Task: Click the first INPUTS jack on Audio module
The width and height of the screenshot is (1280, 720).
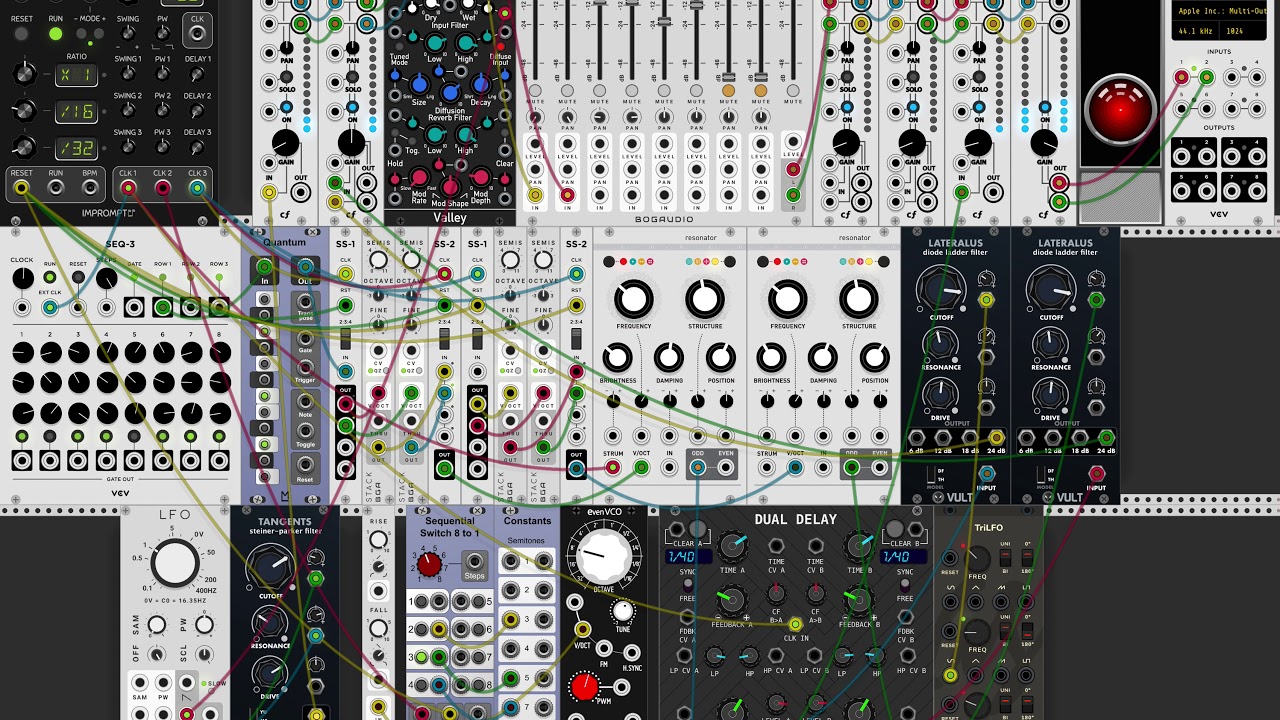Action: click(1182, 77)
